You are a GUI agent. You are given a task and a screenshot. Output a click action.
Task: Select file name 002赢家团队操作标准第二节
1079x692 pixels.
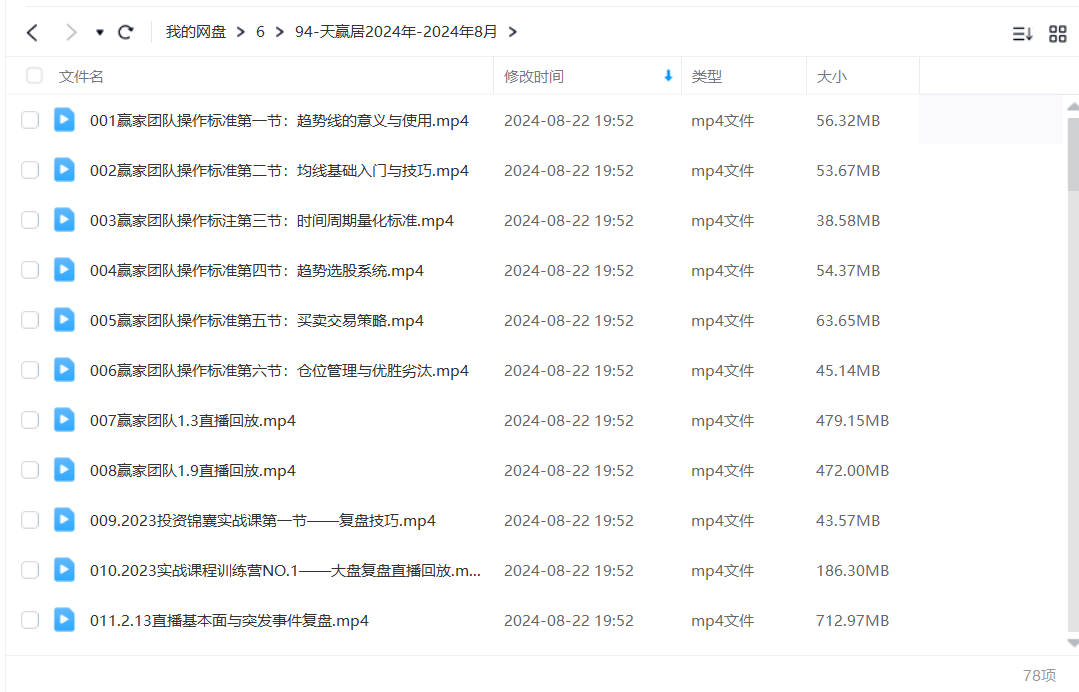(279, 171)
